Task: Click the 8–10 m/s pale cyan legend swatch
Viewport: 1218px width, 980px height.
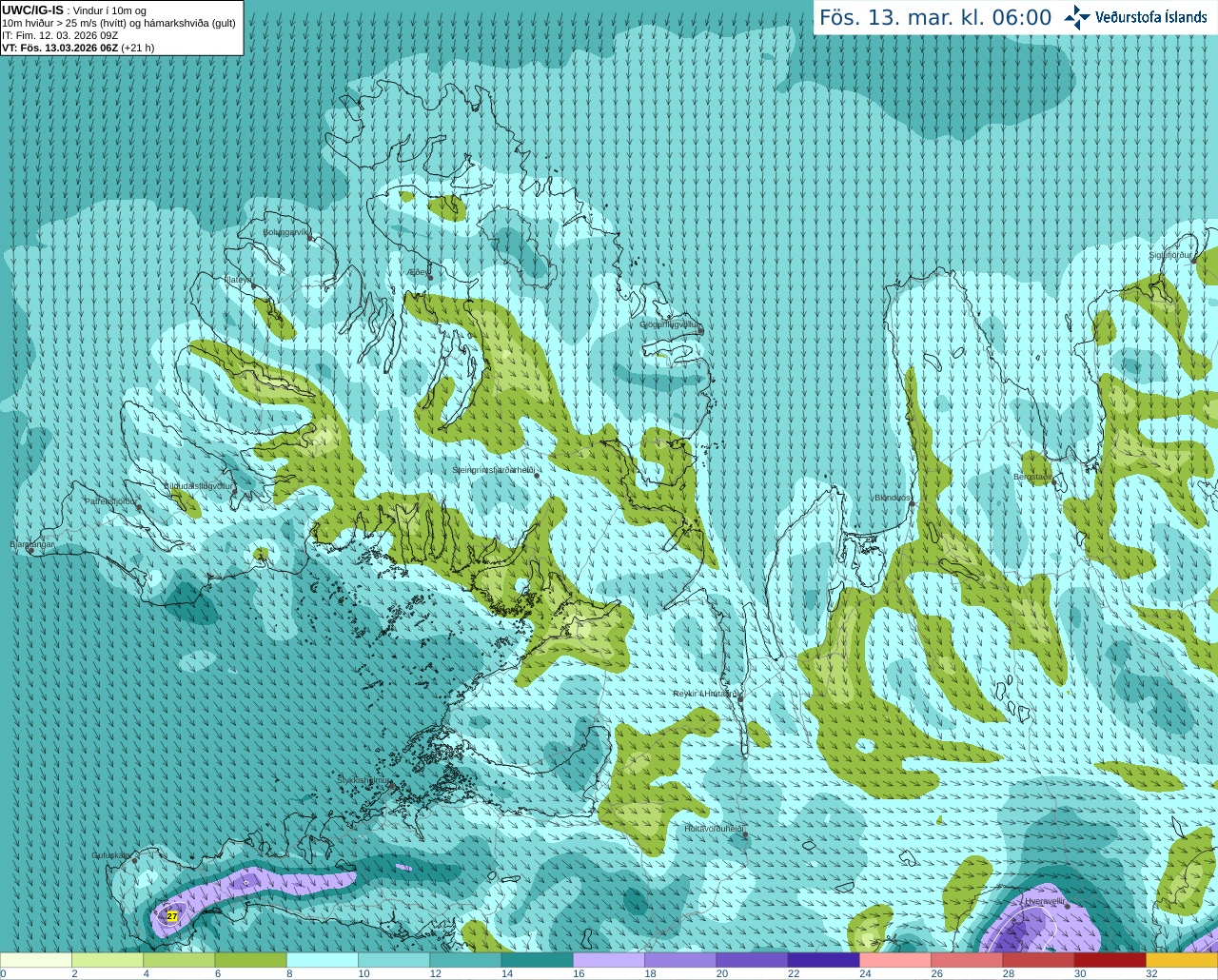Action: pyautogui.click(x=323, y=960)
